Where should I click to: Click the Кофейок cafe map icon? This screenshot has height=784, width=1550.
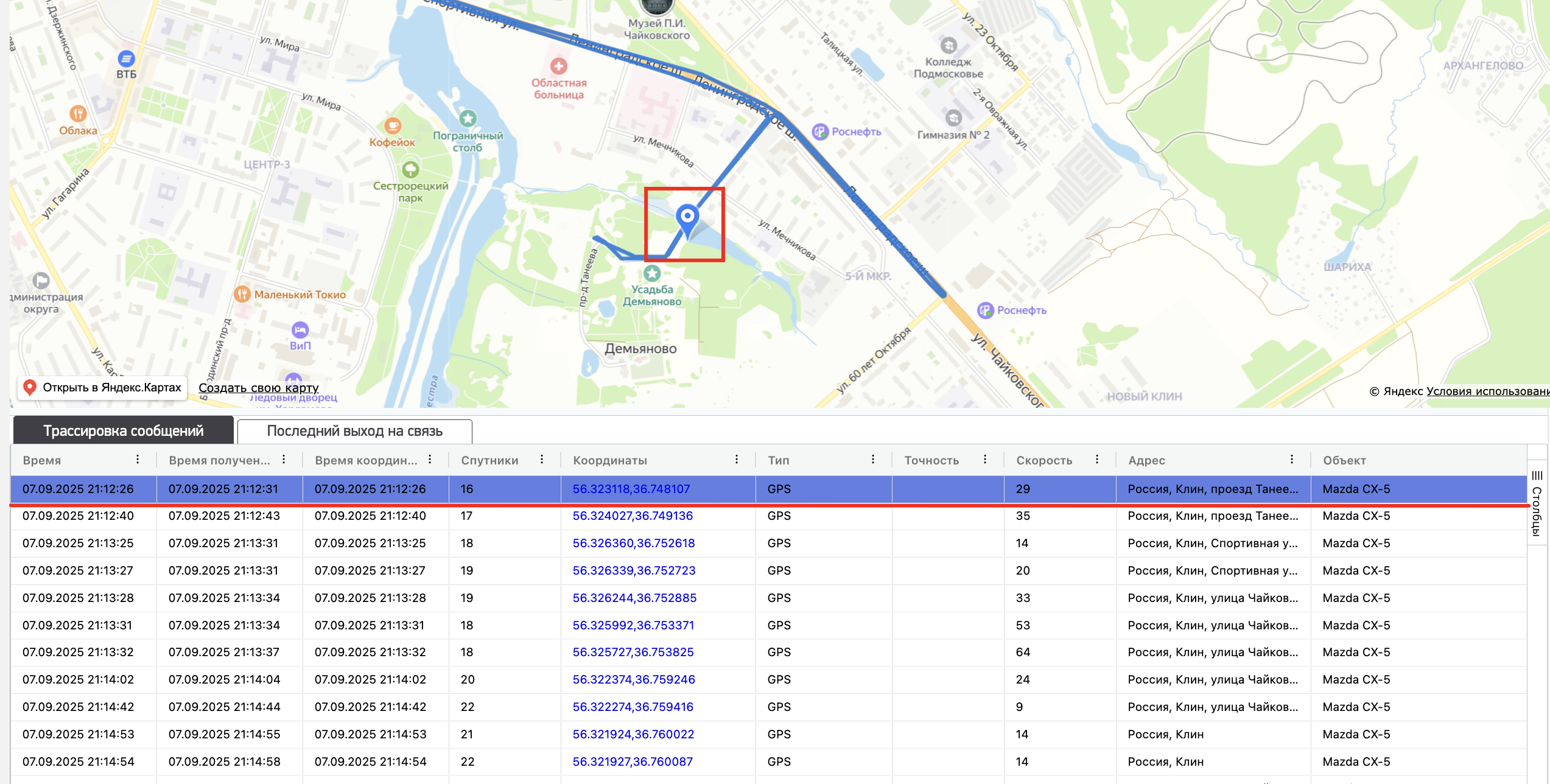(393, 126)
